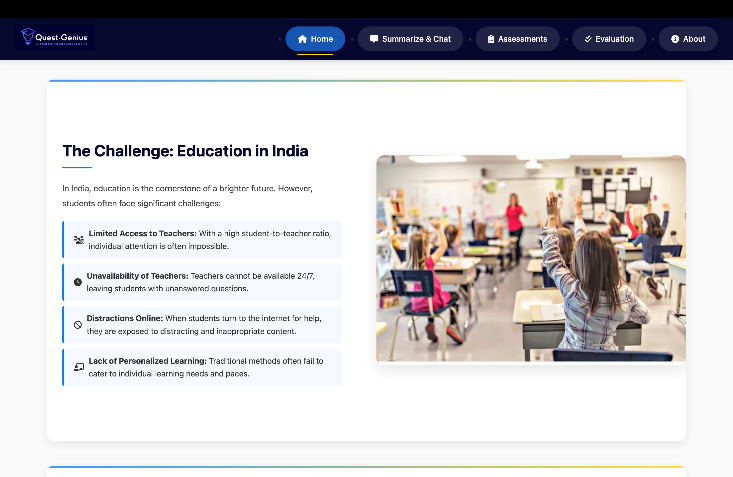
Task: Click the clock icon for Unavailability of Teachers
Action: click(78, 282)
